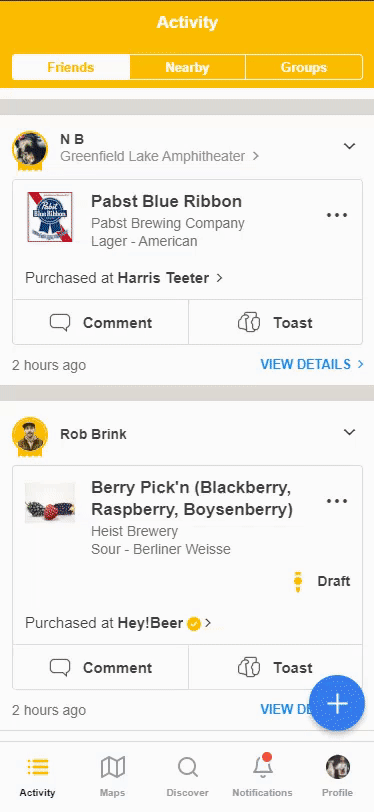Image resolution: width=374 pixels, height=812 pixels.
Task: Select the Friends tab
Action: click(71, 67)
